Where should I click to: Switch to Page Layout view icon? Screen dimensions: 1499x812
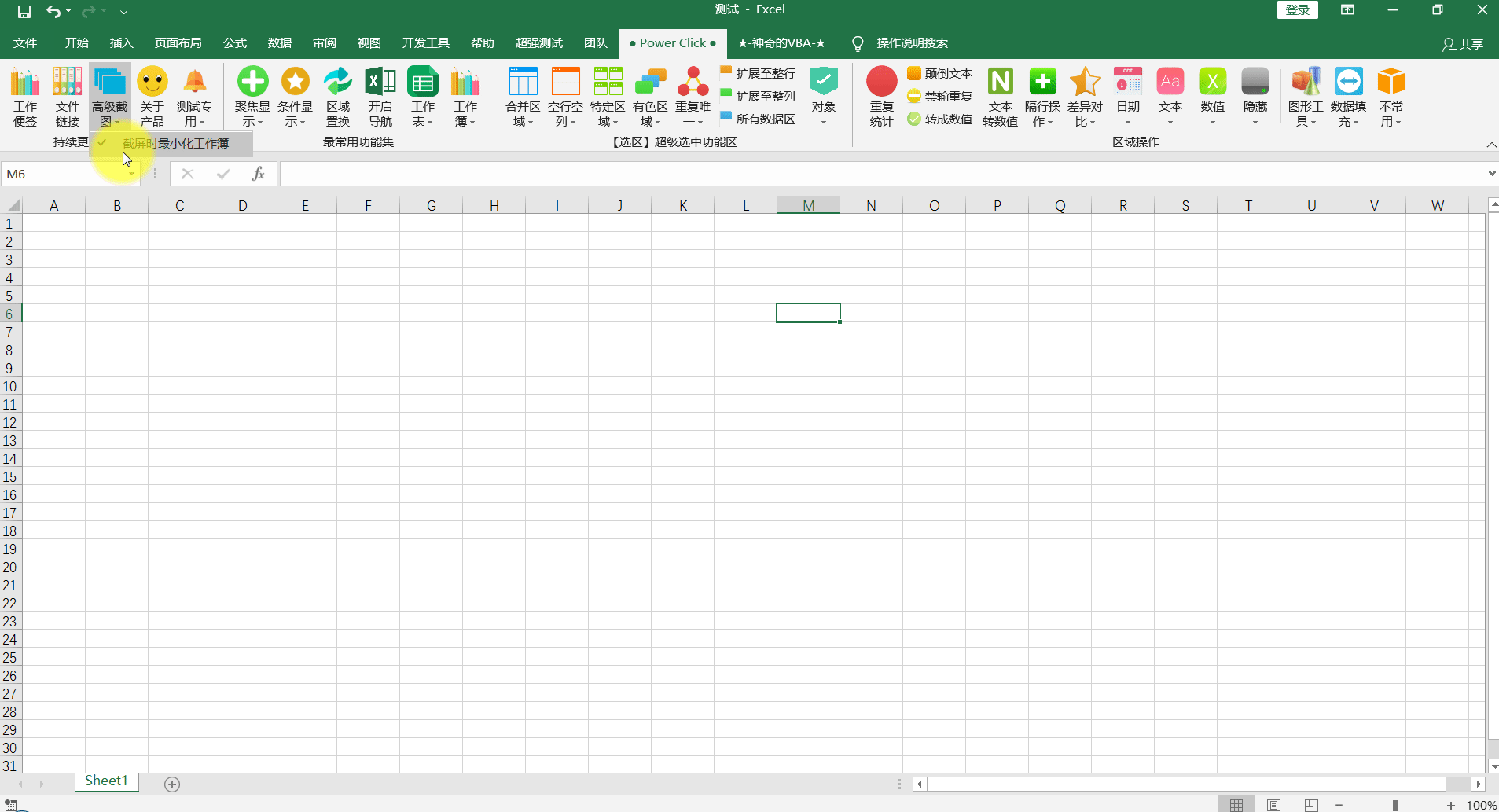point(1273,805)
